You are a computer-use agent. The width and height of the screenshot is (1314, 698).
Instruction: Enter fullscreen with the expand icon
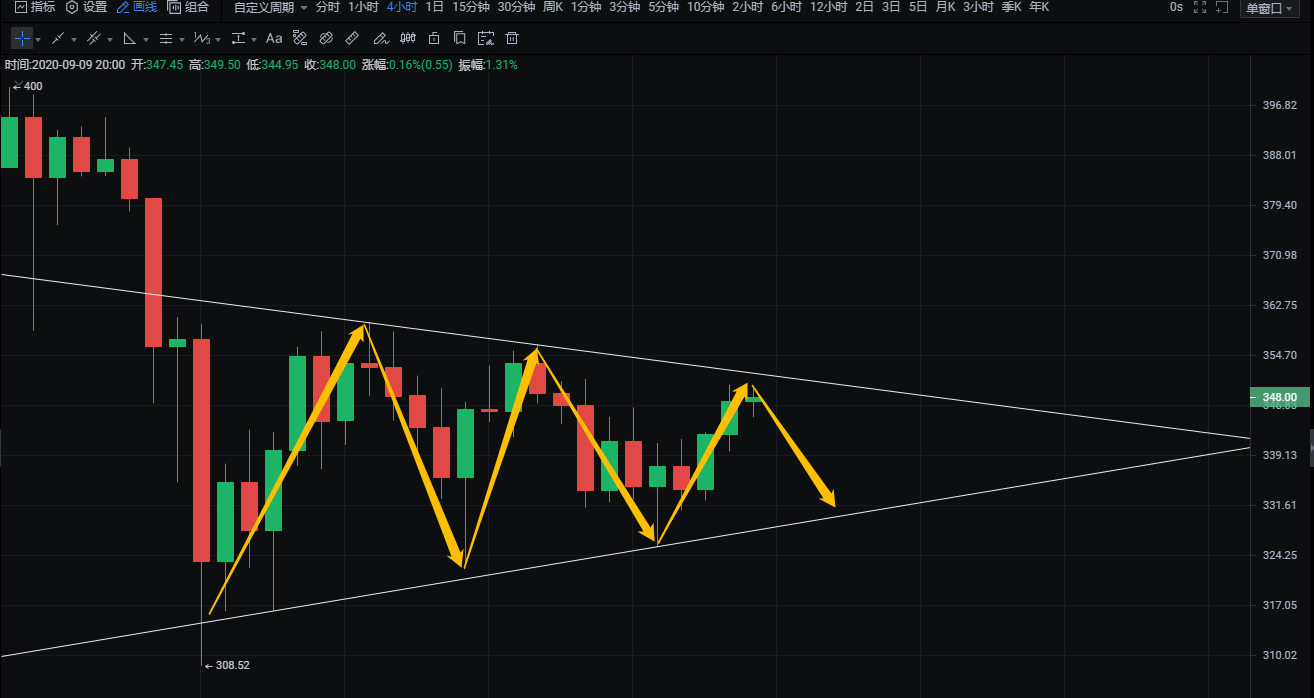click(1200, 8)
